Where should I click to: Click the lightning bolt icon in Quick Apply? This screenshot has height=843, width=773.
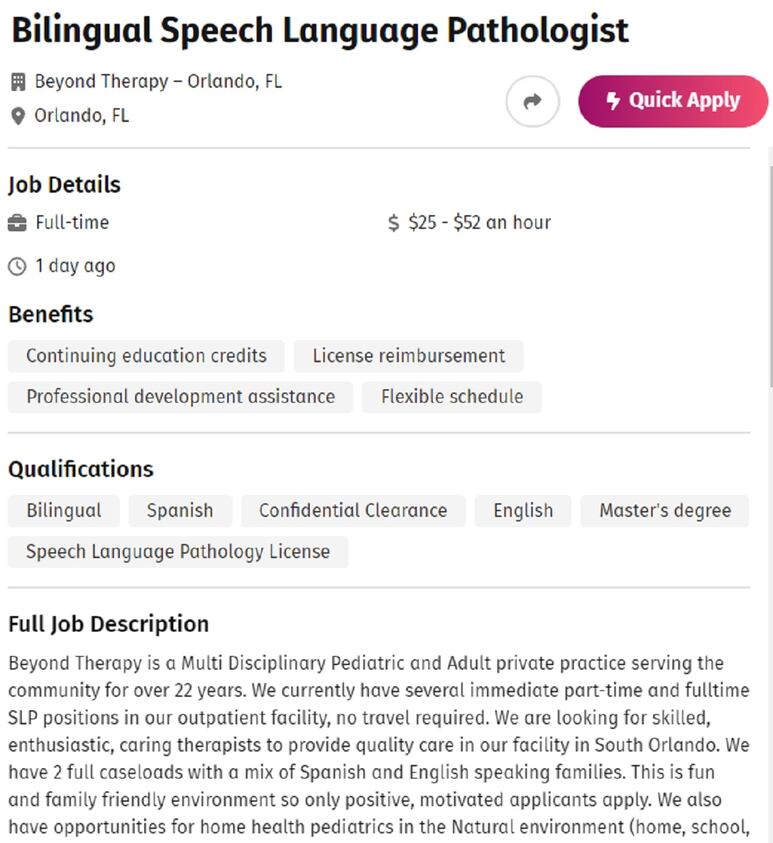click(613, 101)
